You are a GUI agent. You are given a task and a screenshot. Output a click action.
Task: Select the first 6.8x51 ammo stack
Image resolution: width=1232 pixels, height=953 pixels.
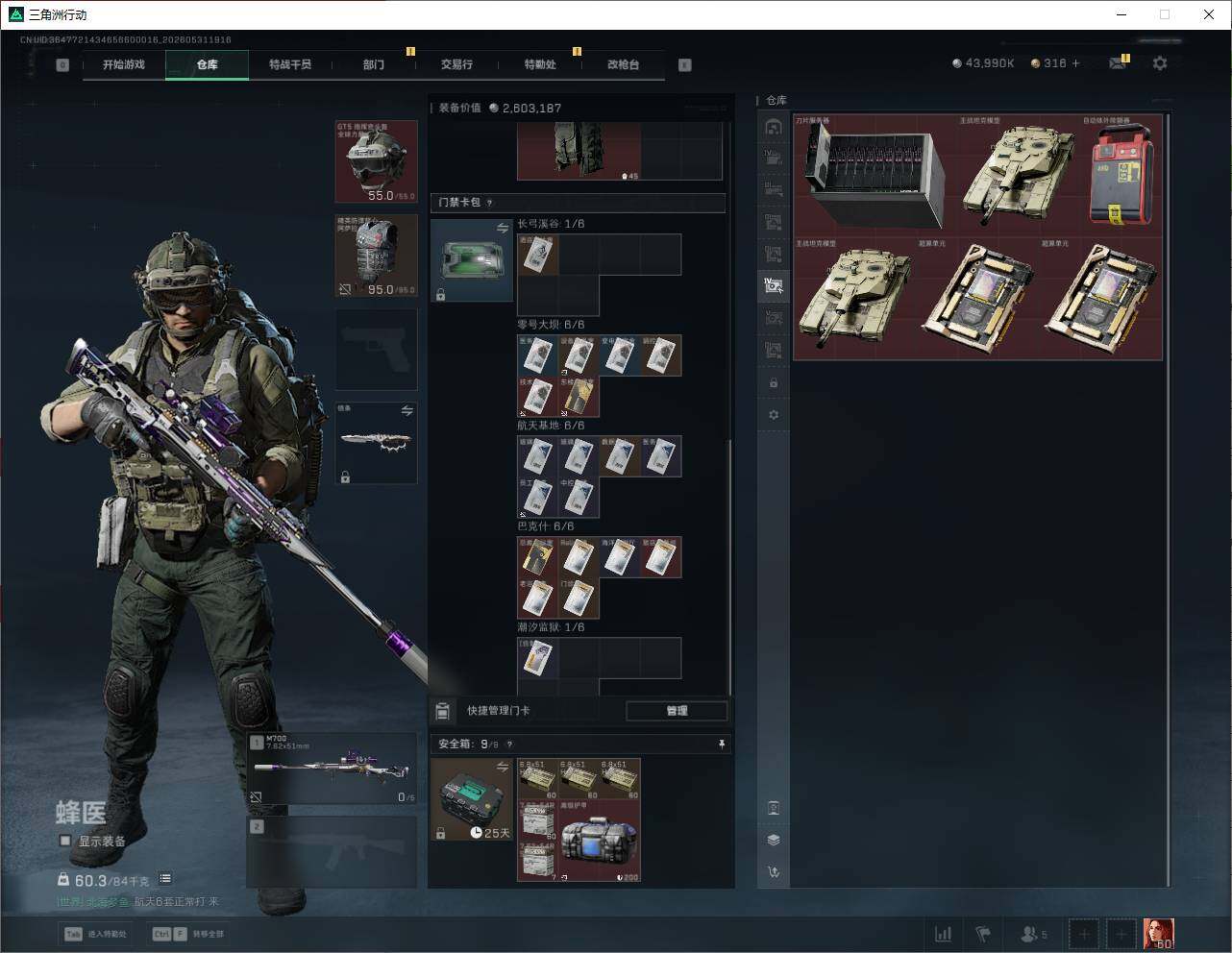coord(538,779)
